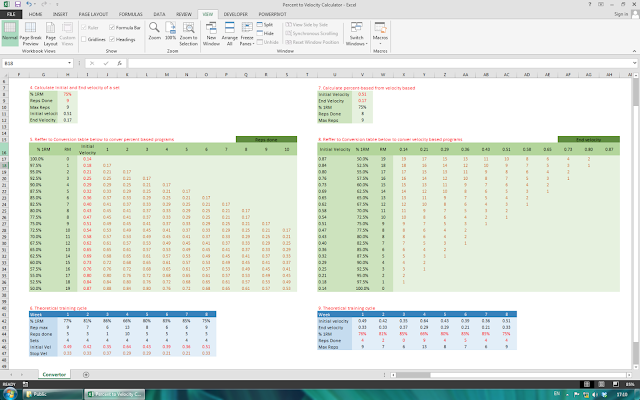Click the Split button
Screen dimensions: 640x400
264,25
